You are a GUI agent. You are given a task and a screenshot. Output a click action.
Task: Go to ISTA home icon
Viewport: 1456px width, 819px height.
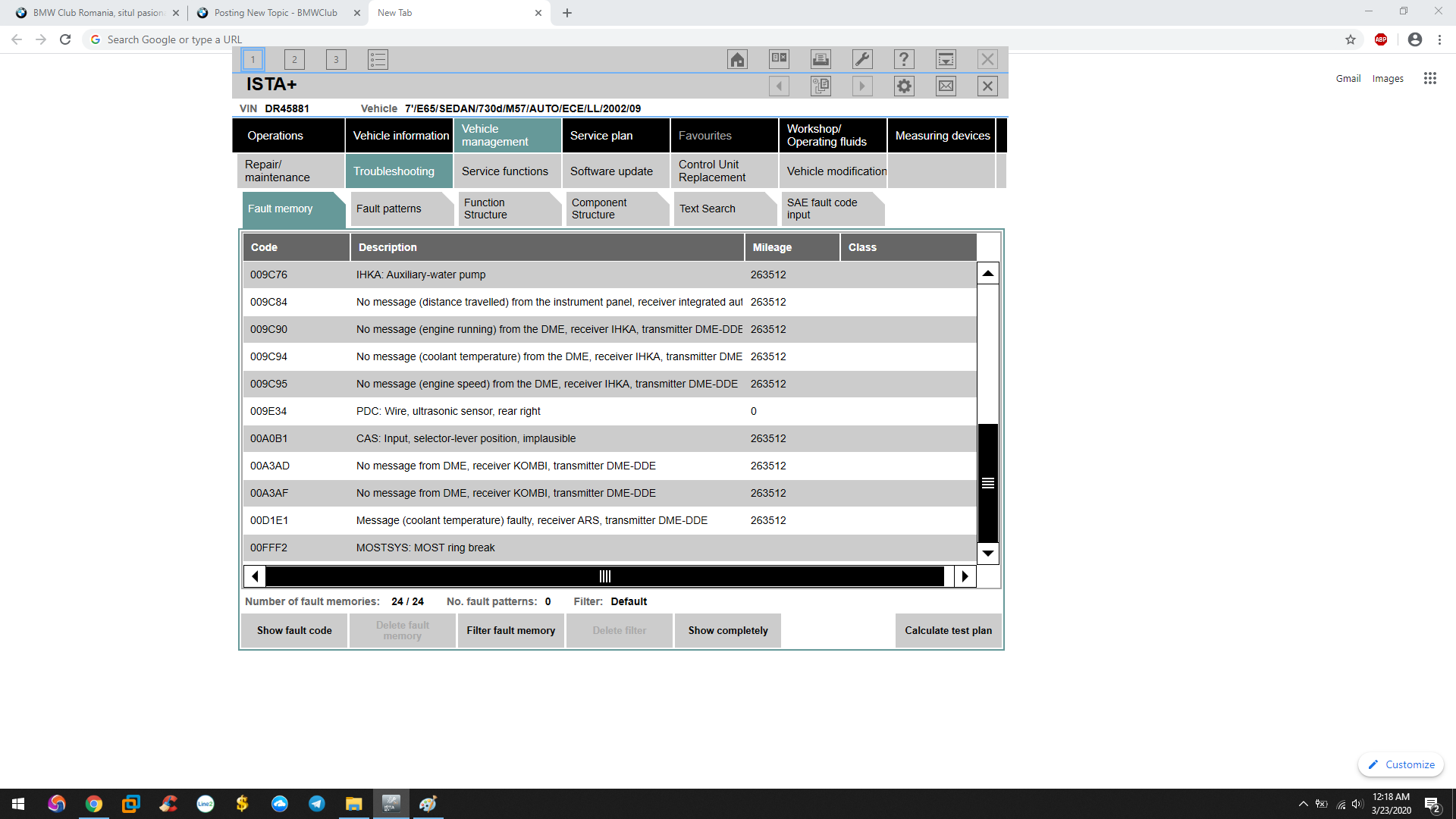(x=737, y=59)
